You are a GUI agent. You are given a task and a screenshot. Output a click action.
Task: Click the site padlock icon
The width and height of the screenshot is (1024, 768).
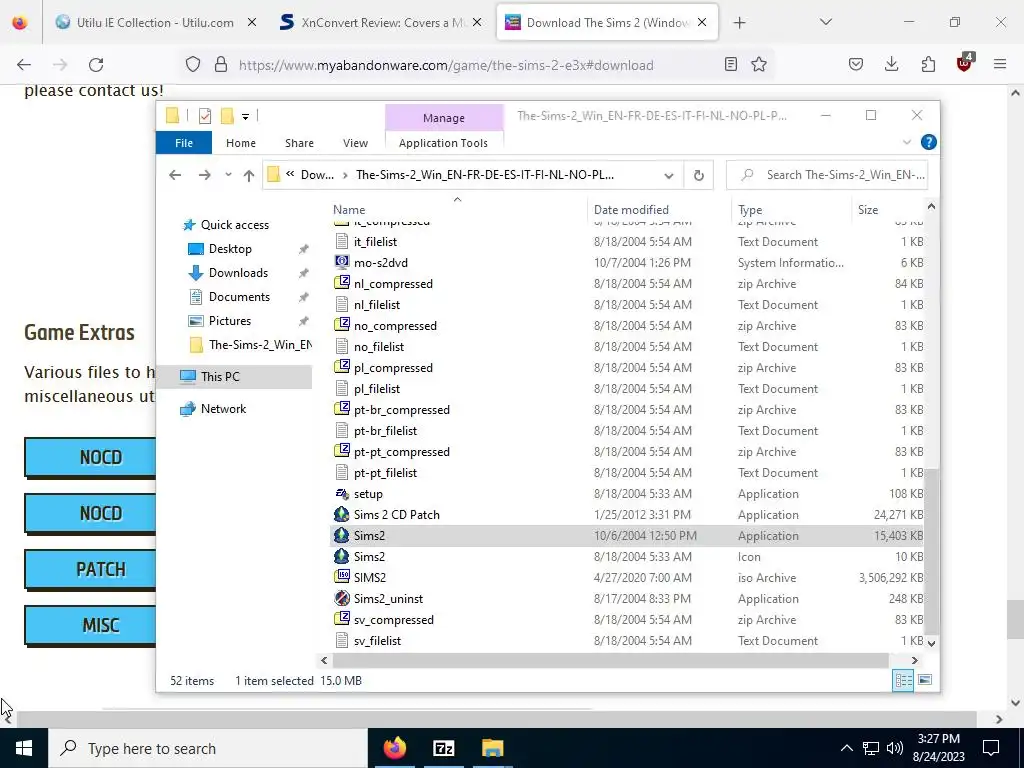(x=221, y=65)
